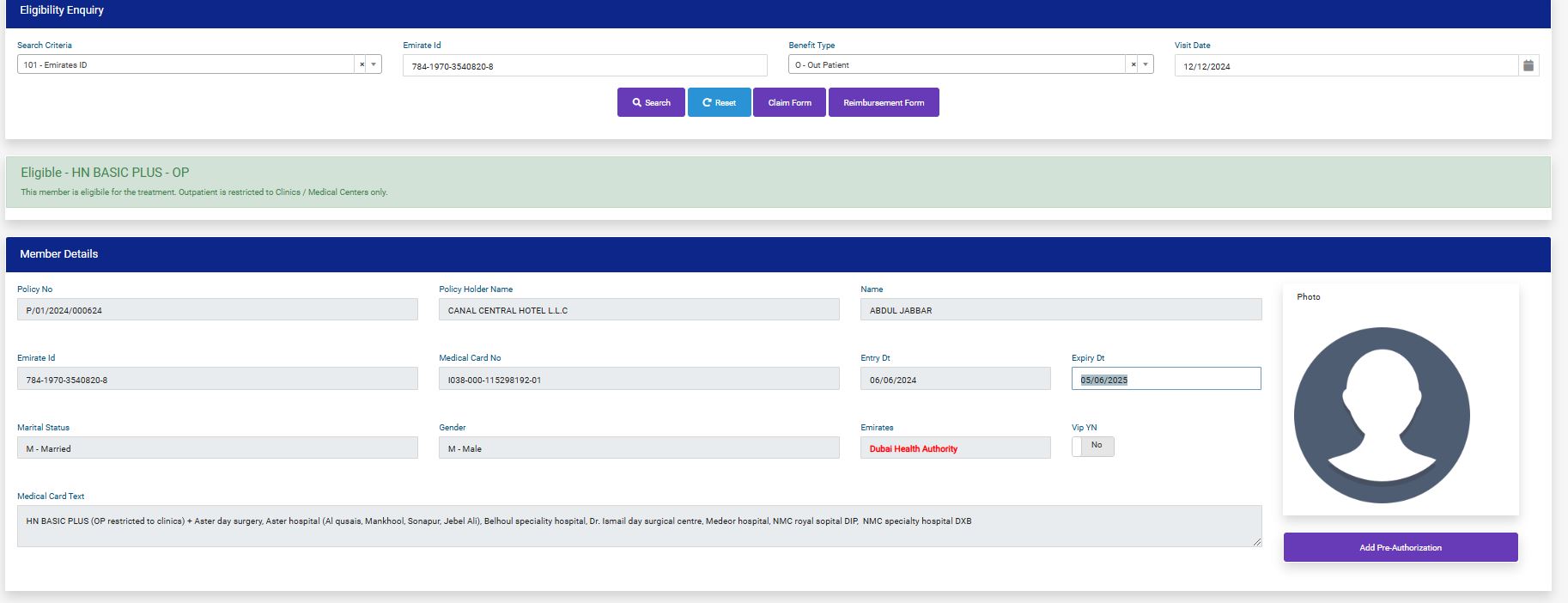Screen dimensions: 1568x603
Task: Click the Emirate Id search input field
Action: click(584, 66)
